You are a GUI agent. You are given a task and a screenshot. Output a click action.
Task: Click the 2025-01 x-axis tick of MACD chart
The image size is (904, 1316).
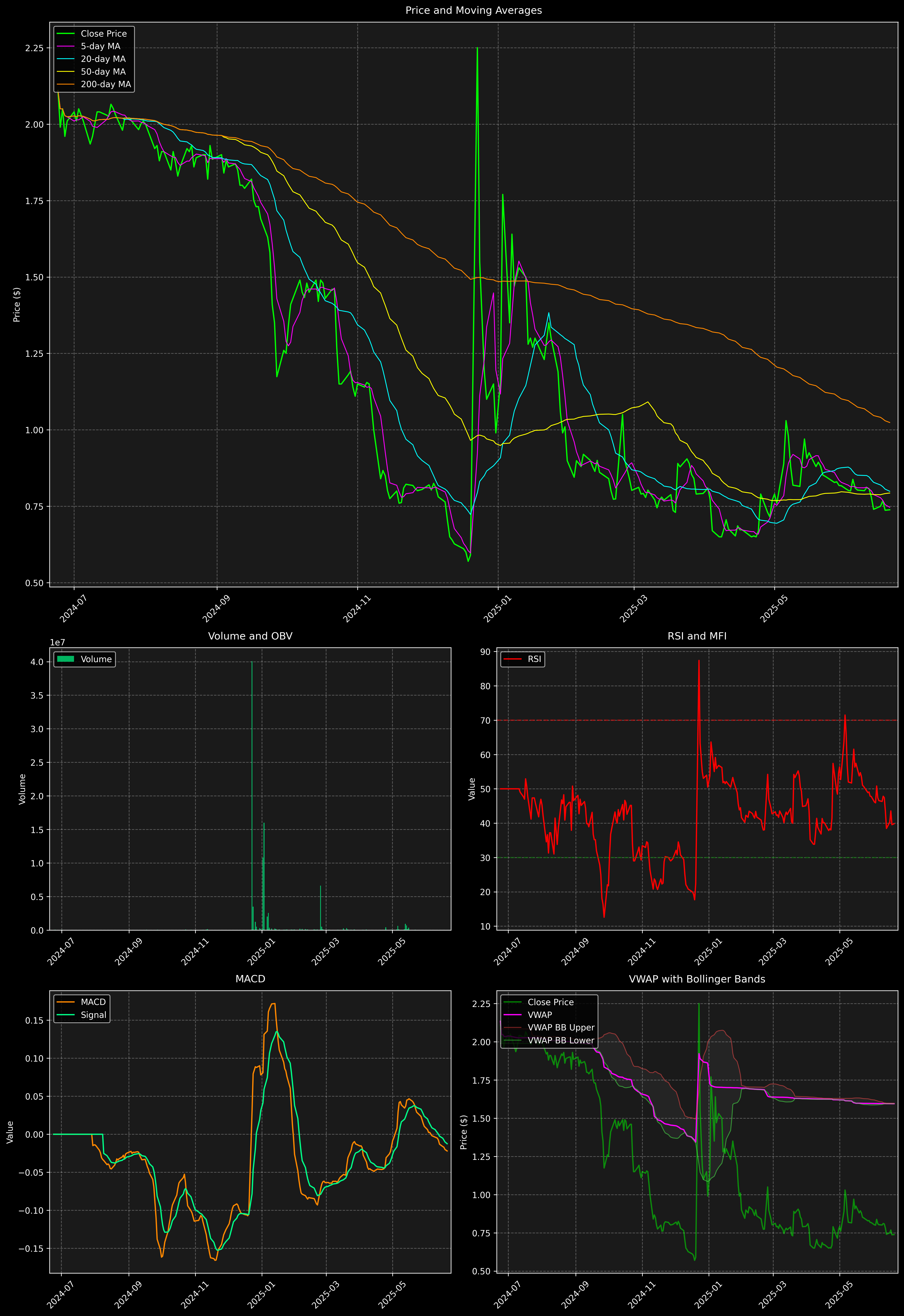click(x=261, y=1295)
